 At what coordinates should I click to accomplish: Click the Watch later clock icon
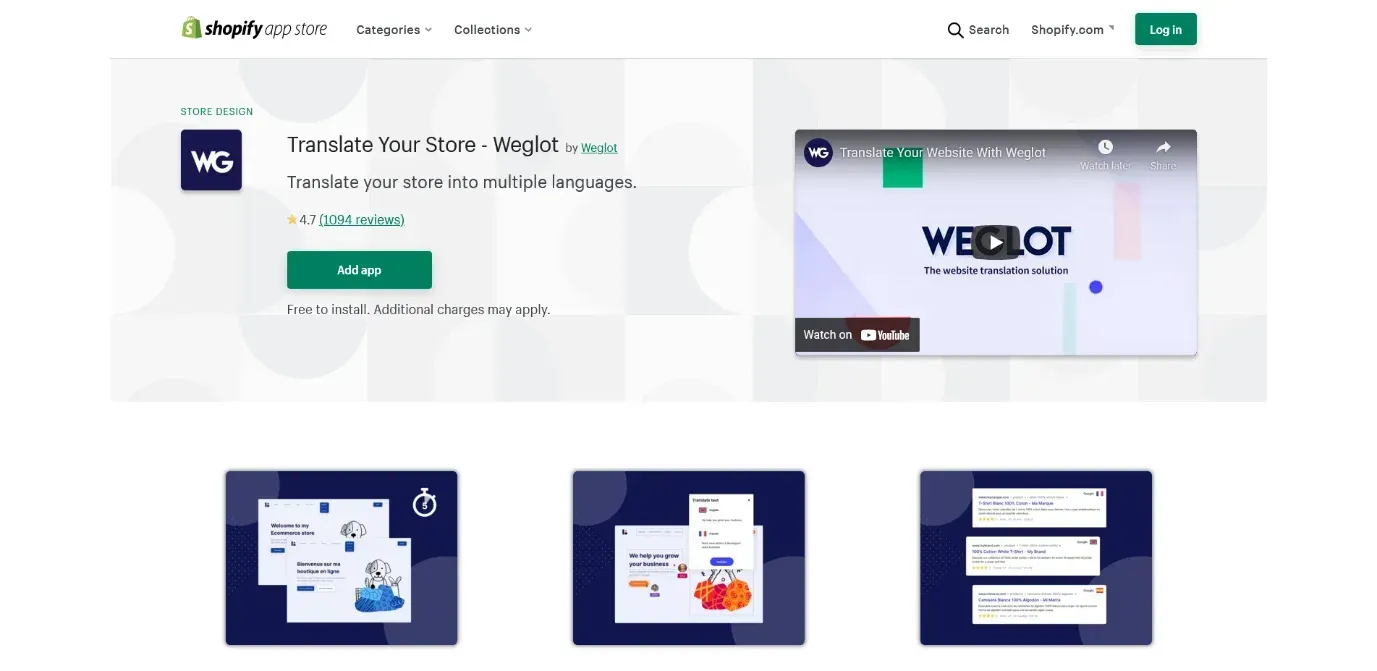(x=1105, y=147)
